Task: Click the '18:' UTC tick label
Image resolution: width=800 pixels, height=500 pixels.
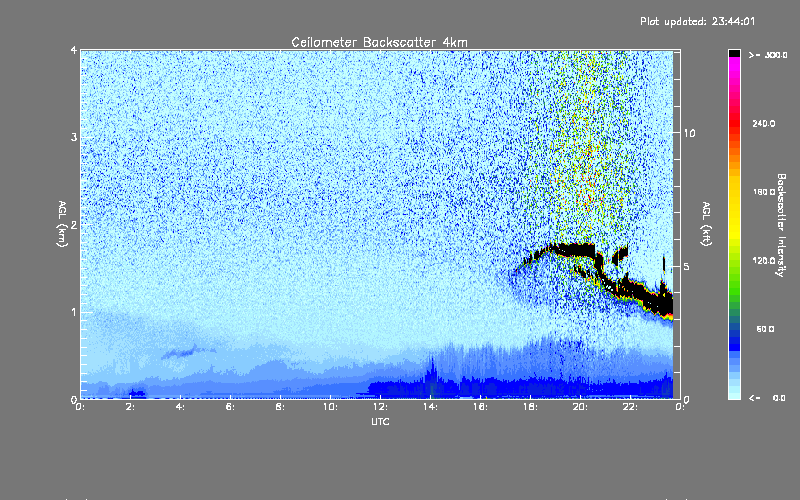Action: pyautogui.click(x=531, y=407)
